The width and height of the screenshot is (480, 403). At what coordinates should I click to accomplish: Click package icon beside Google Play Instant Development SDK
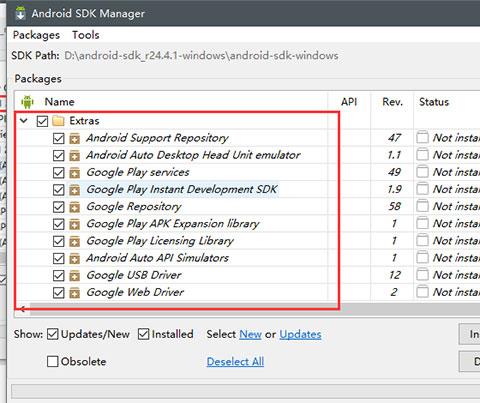pos(75,190)
